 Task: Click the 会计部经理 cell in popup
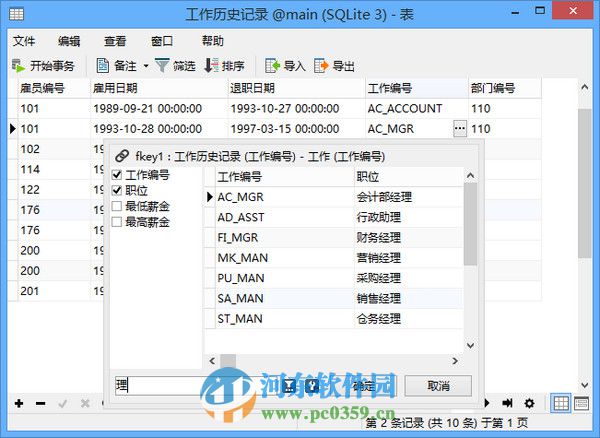(x=409, y=197)
